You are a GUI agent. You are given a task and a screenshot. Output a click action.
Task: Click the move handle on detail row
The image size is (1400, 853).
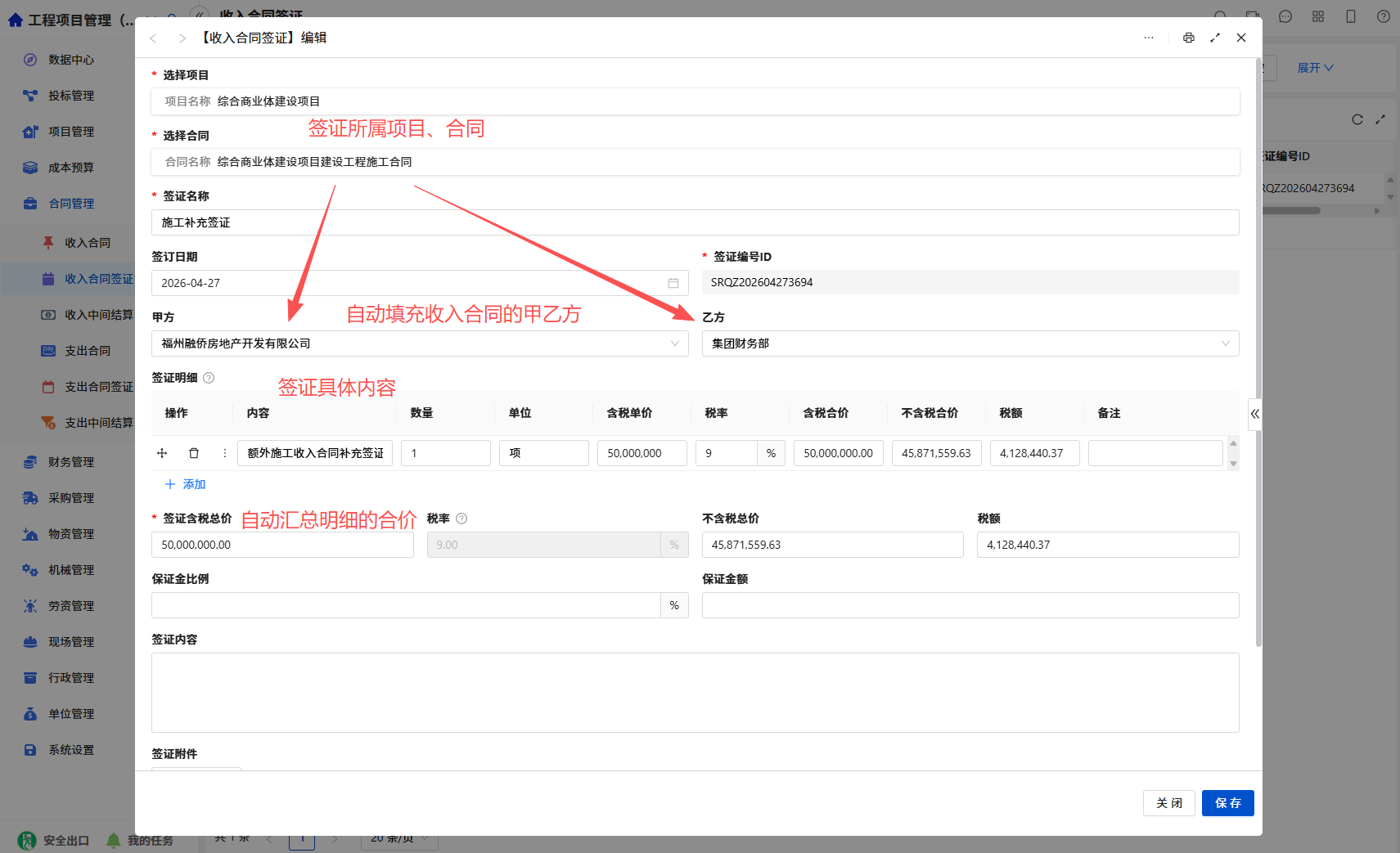click(162, 453)
